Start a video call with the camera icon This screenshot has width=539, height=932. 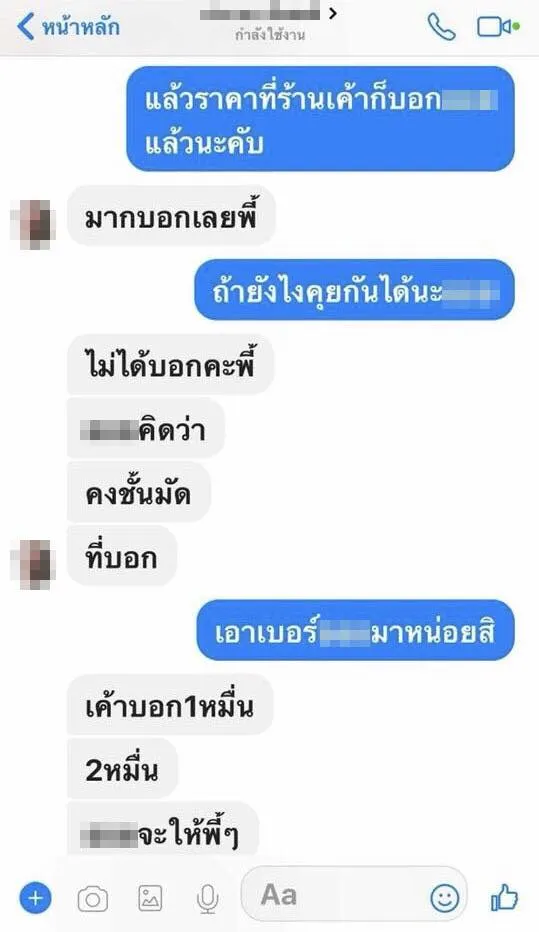click(498, 27)
